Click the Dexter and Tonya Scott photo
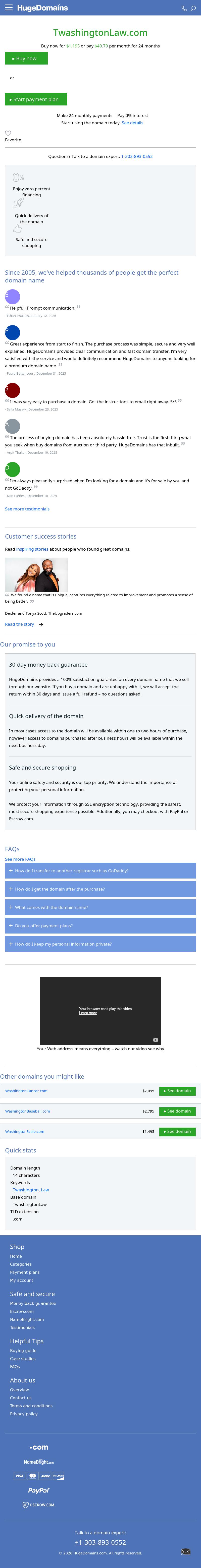This screenshot has height=1568, width=201. pos(36,575)
